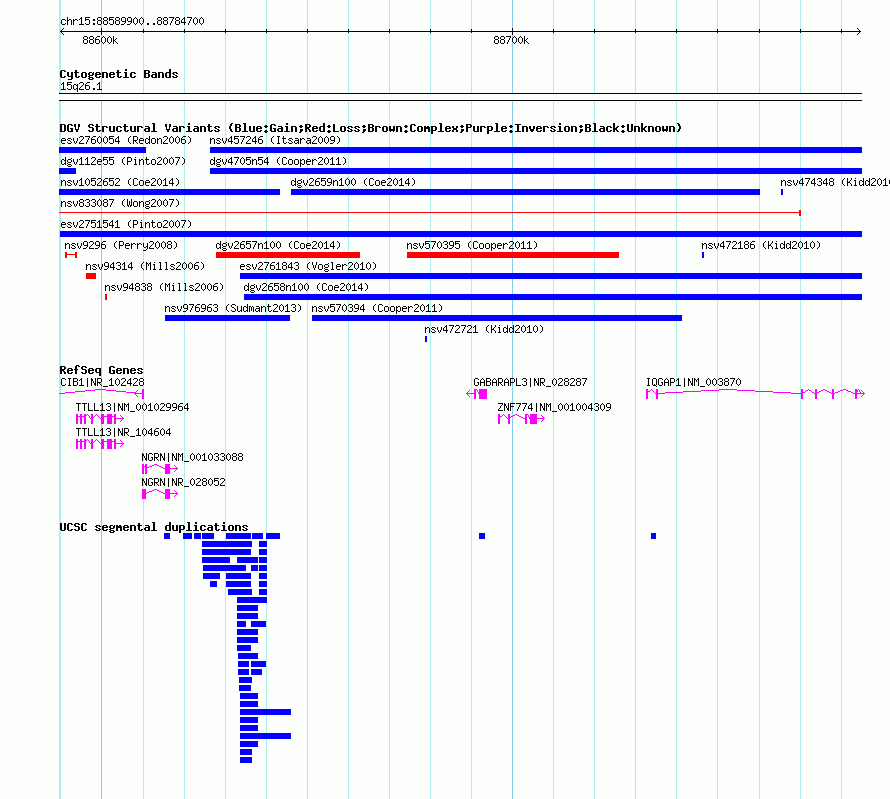890x799 pixels.
Task: Click the GABARAPL3 gene exon glyph
Action: point(477,394)
